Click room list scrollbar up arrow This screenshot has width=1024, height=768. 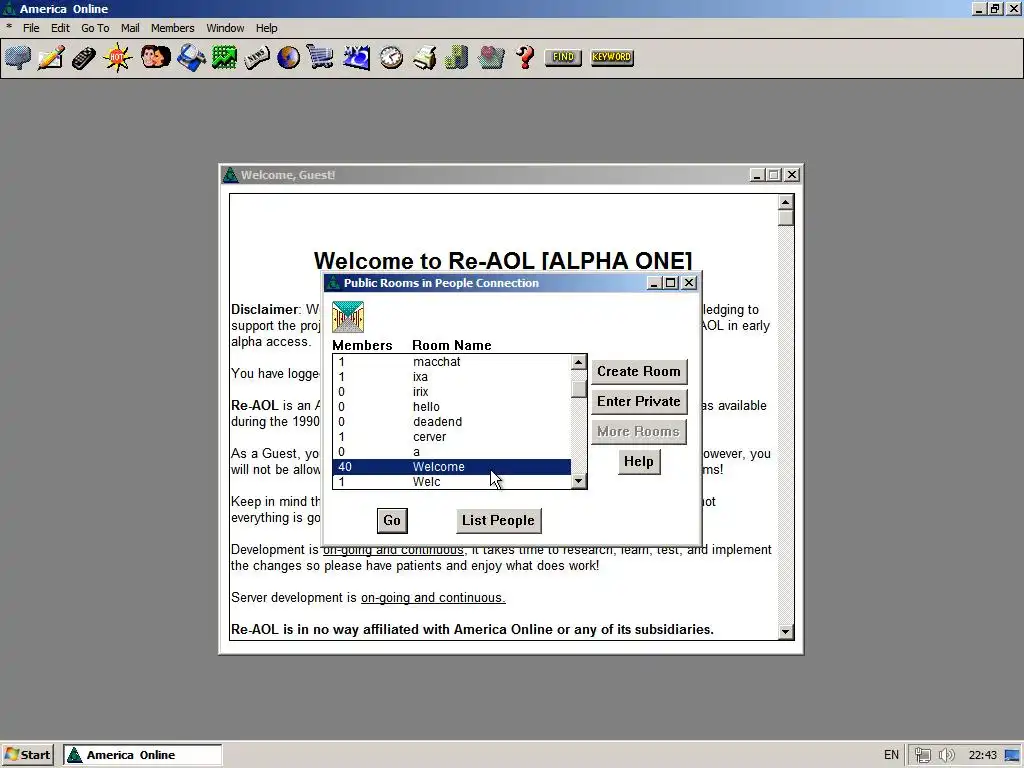[579, 362]
